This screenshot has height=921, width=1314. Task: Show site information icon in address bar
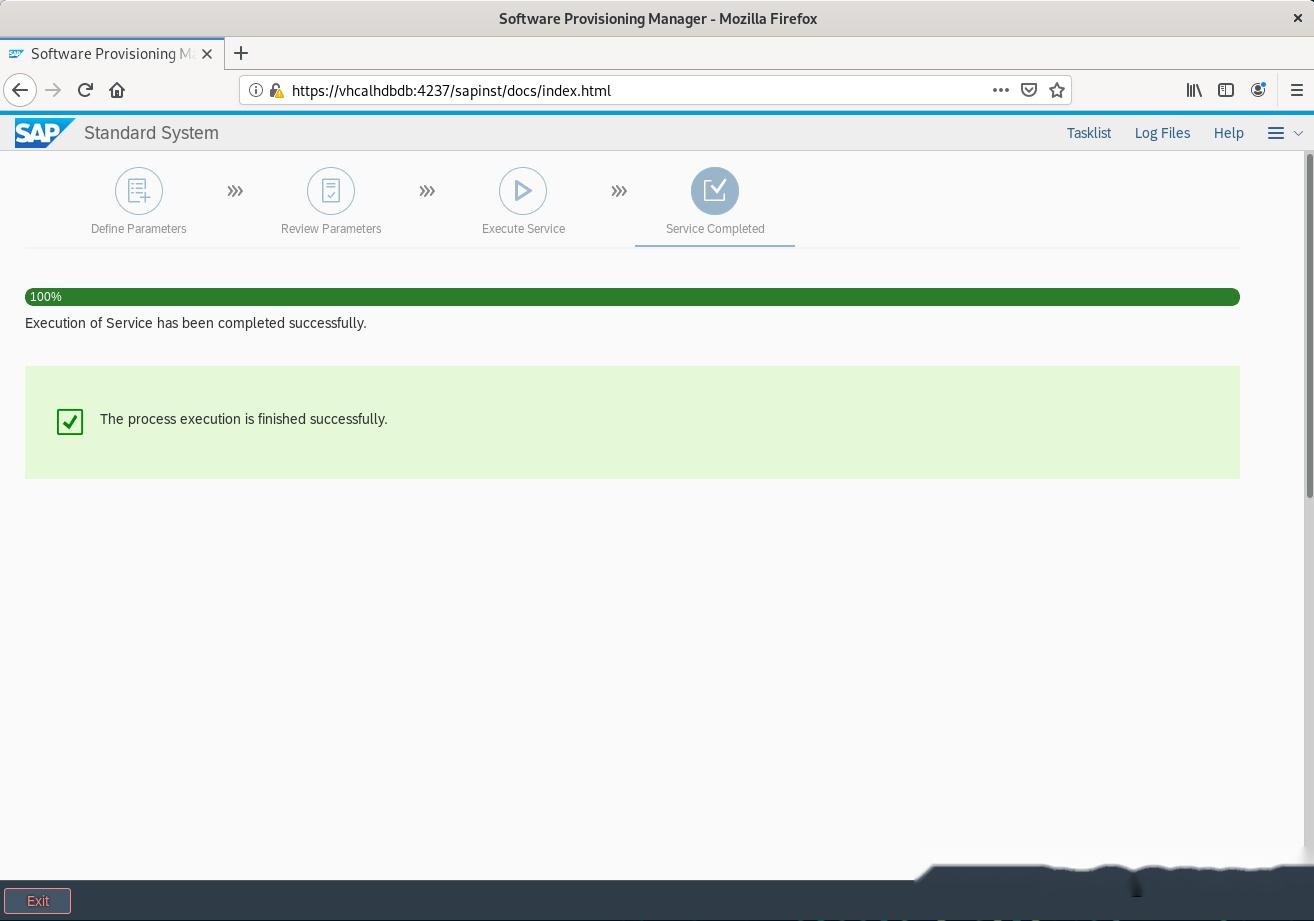[255, 90]
